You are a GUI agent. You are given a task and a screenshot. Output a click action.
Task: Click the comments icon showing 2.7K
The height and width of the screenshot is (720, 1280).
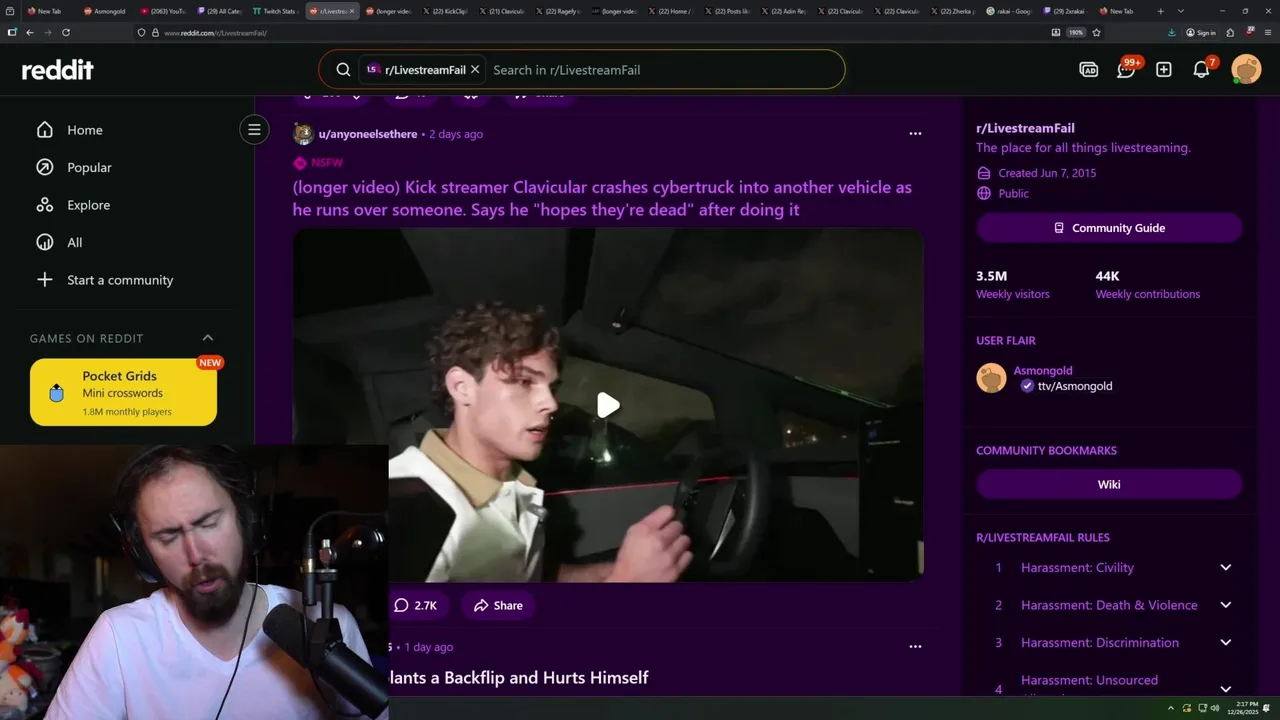pos(416,605)
